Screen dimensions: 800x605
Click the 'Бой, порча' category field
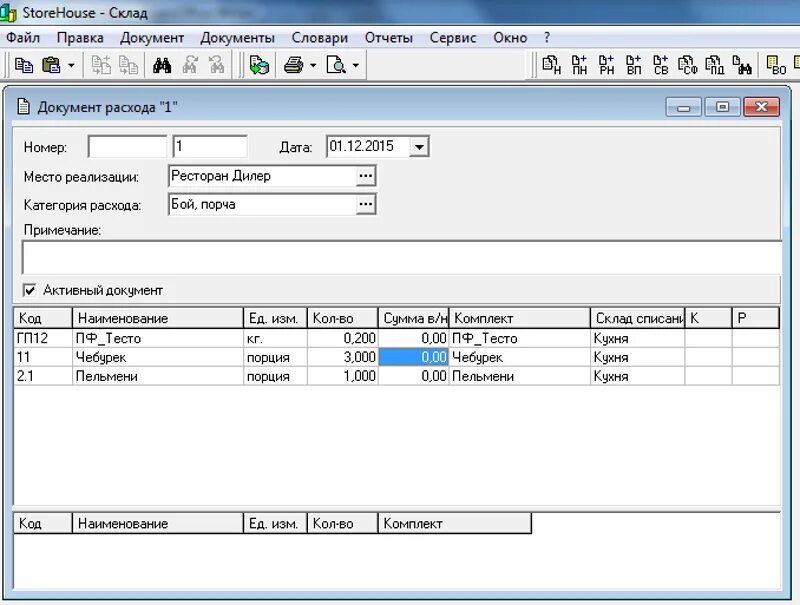(x=262, y=205)
